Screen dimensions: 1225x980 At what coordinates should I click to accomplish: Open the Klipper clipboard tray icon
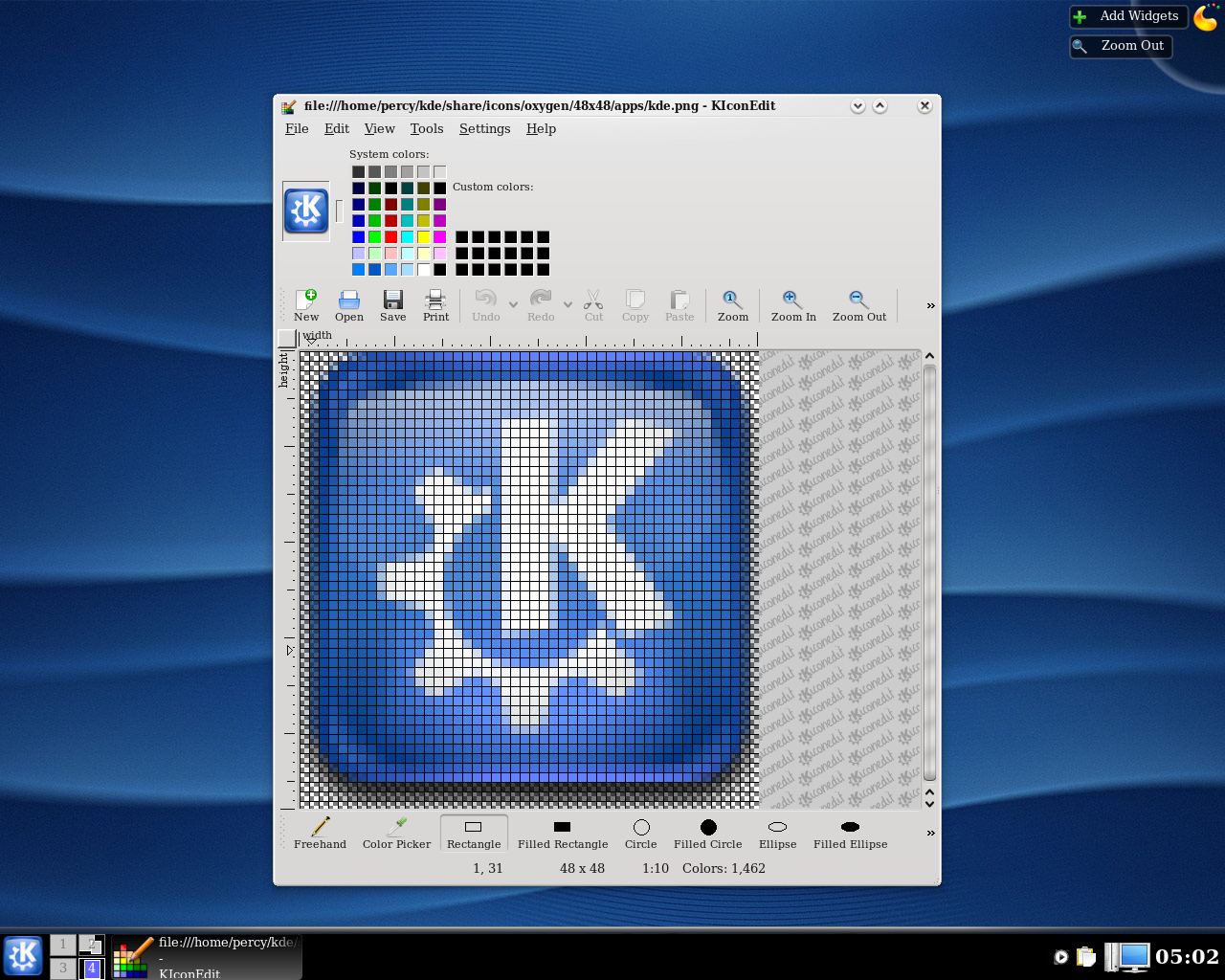tap(1086, 956)
